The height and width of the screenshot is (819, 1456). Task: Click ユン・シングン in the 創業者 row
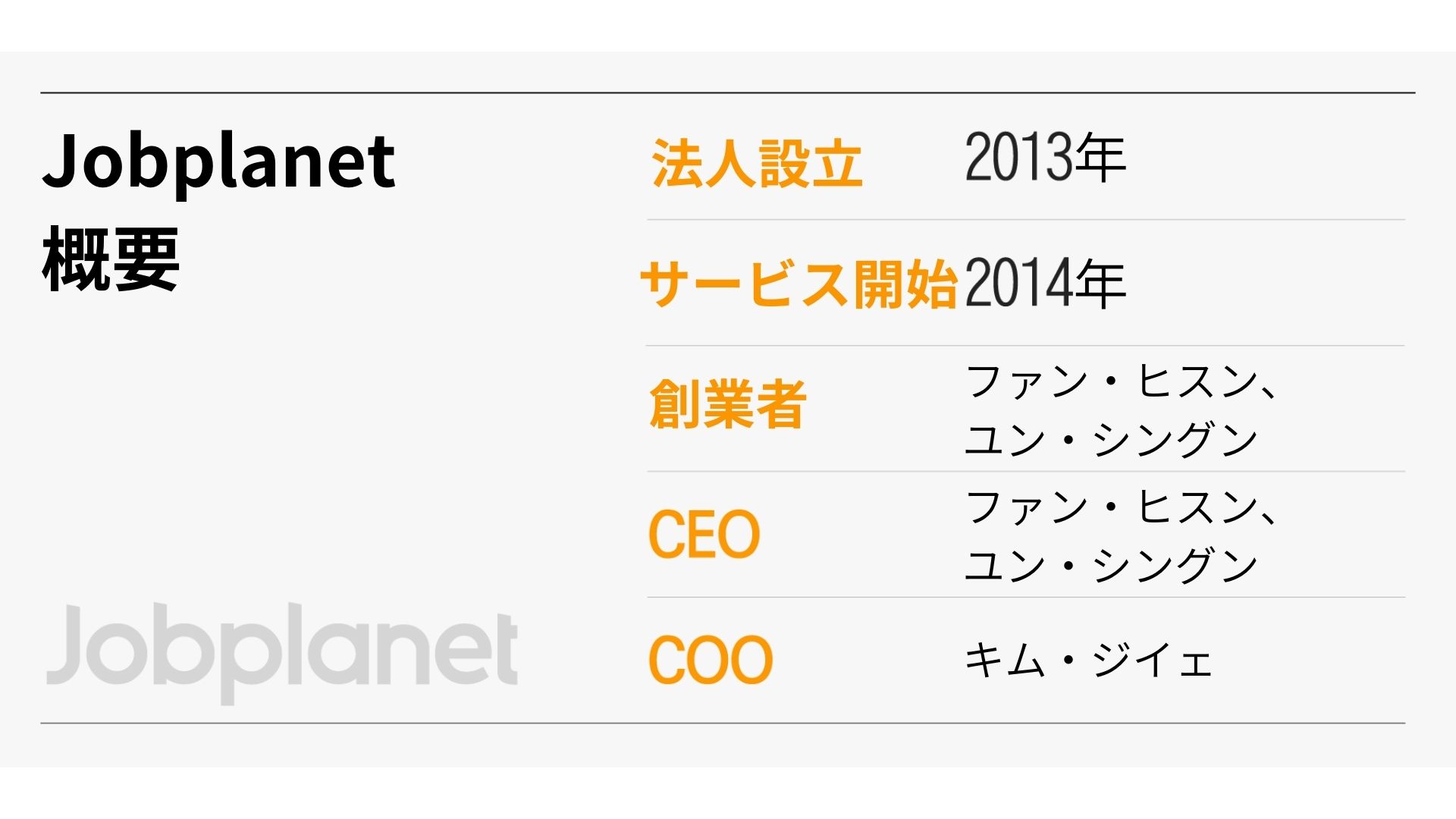pos(1112,438)
